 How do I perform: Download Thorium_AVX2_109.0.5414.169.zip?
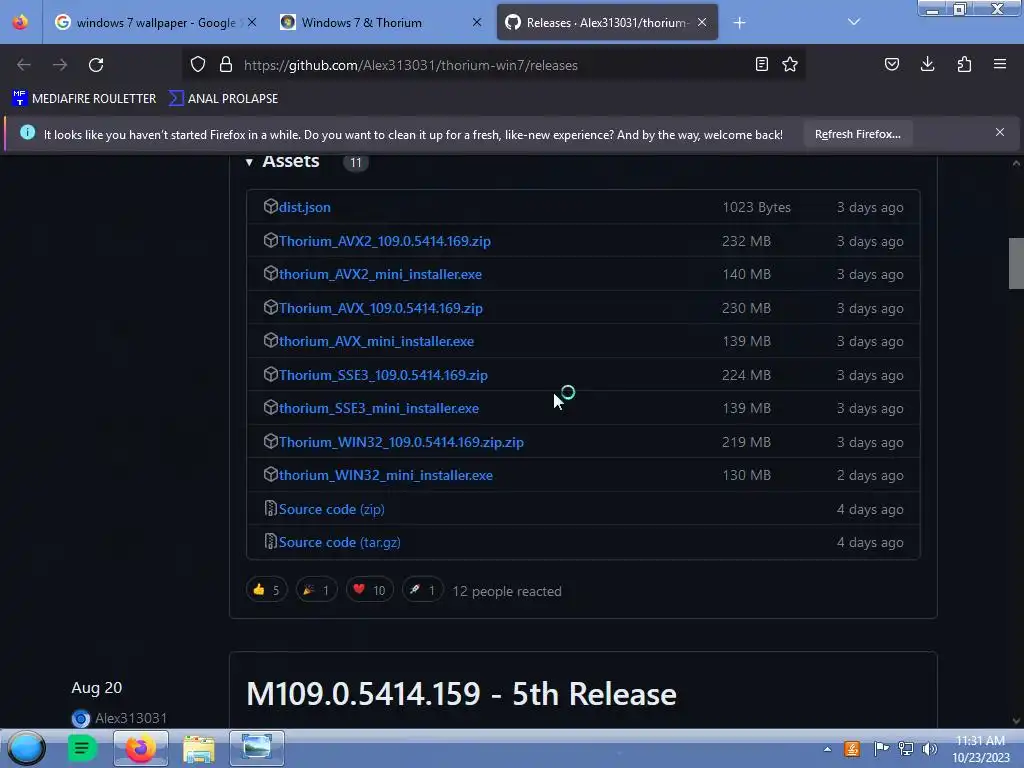coord(385,241)
